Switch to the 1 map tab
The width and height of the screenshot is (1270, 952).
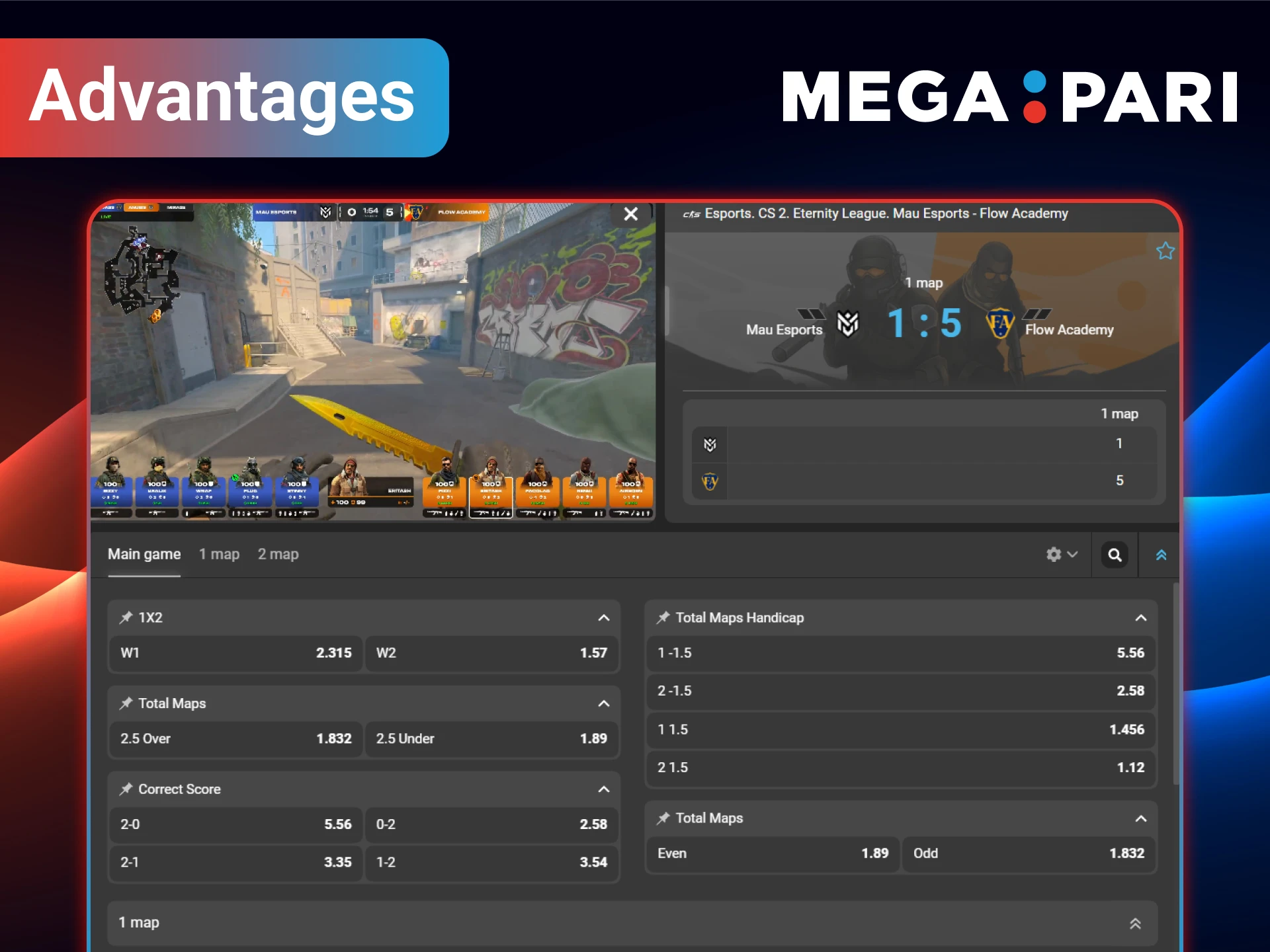(219, 554)
